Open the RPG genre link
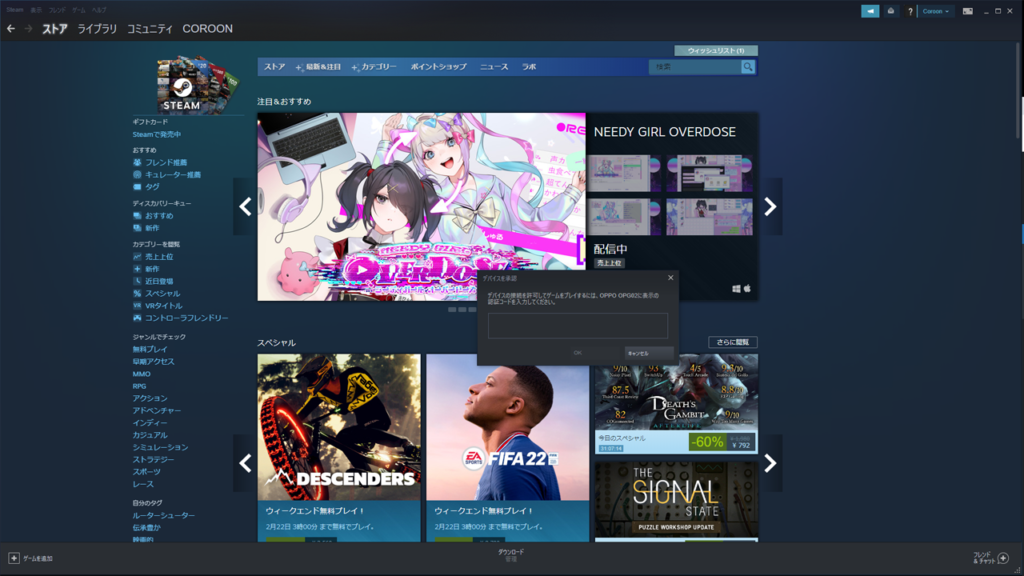This screenshot has width=1024, height=576. click(139, 387)
